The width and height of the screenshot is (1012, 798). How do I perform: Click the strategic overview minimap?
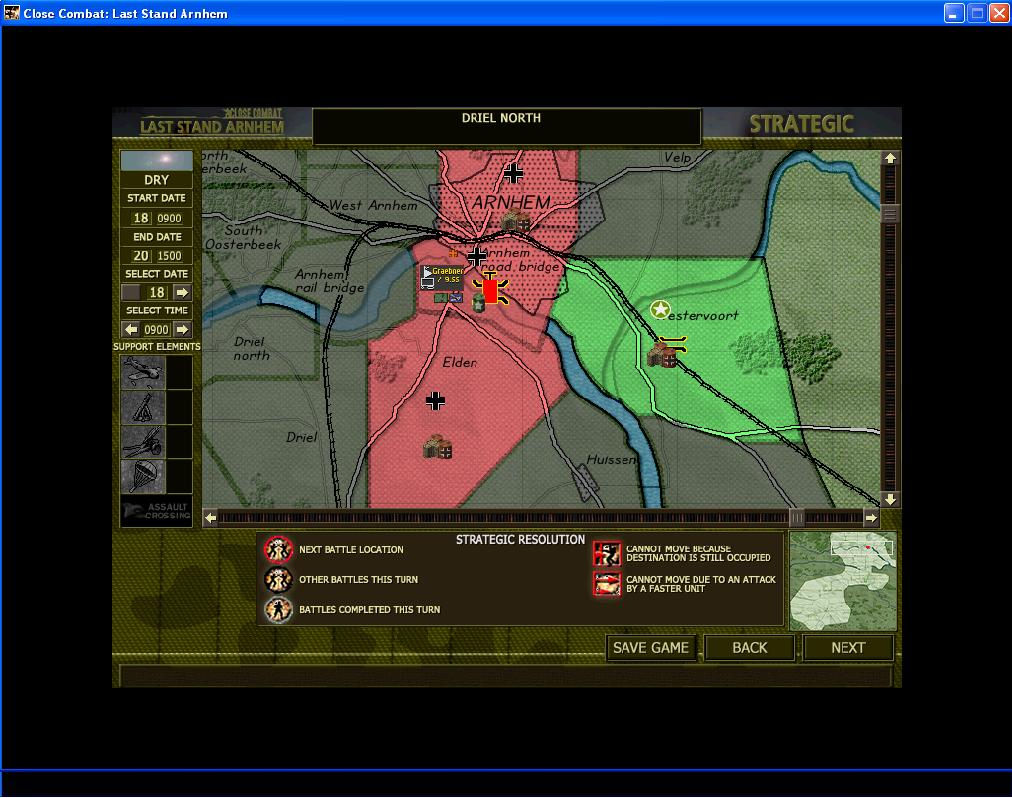click(843, 581)
